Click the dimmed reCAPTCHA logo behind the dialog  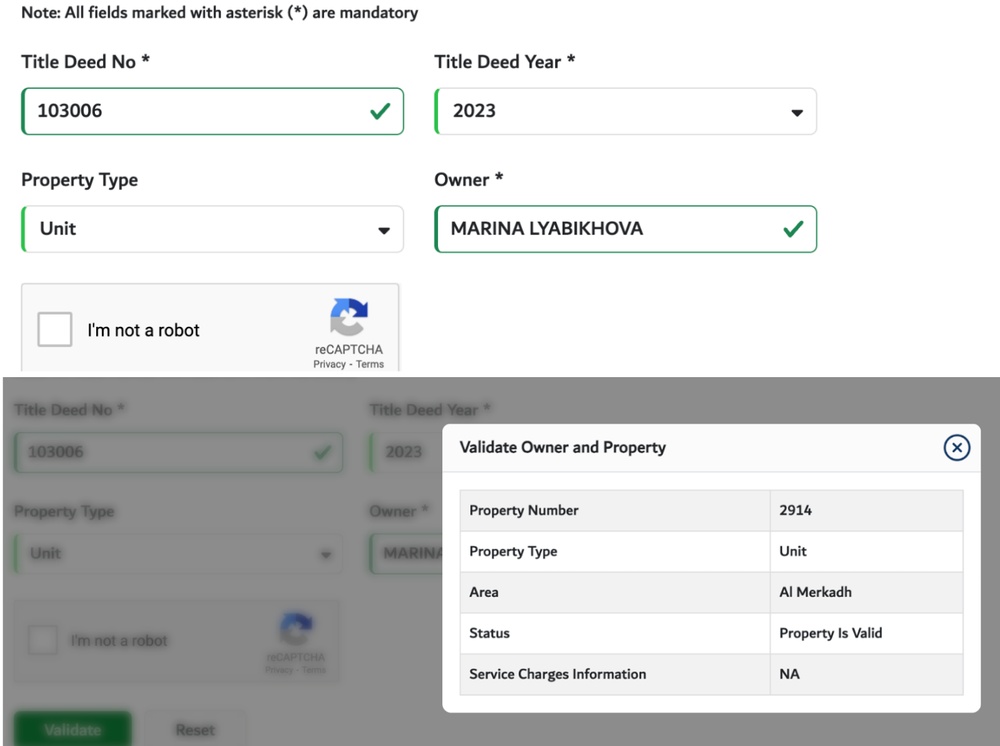[296, 630]
